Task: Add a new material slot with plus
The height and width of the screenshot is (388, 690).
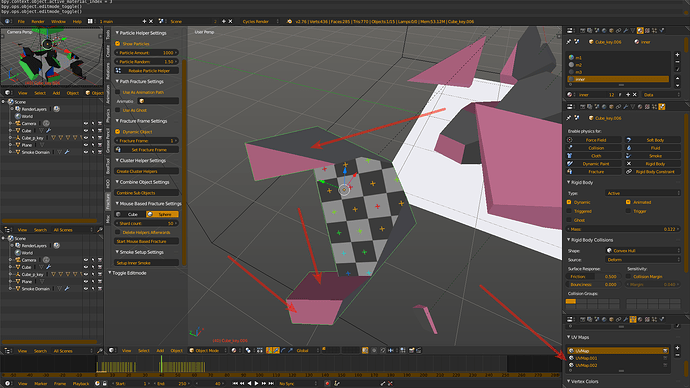Action: (677, 55)
